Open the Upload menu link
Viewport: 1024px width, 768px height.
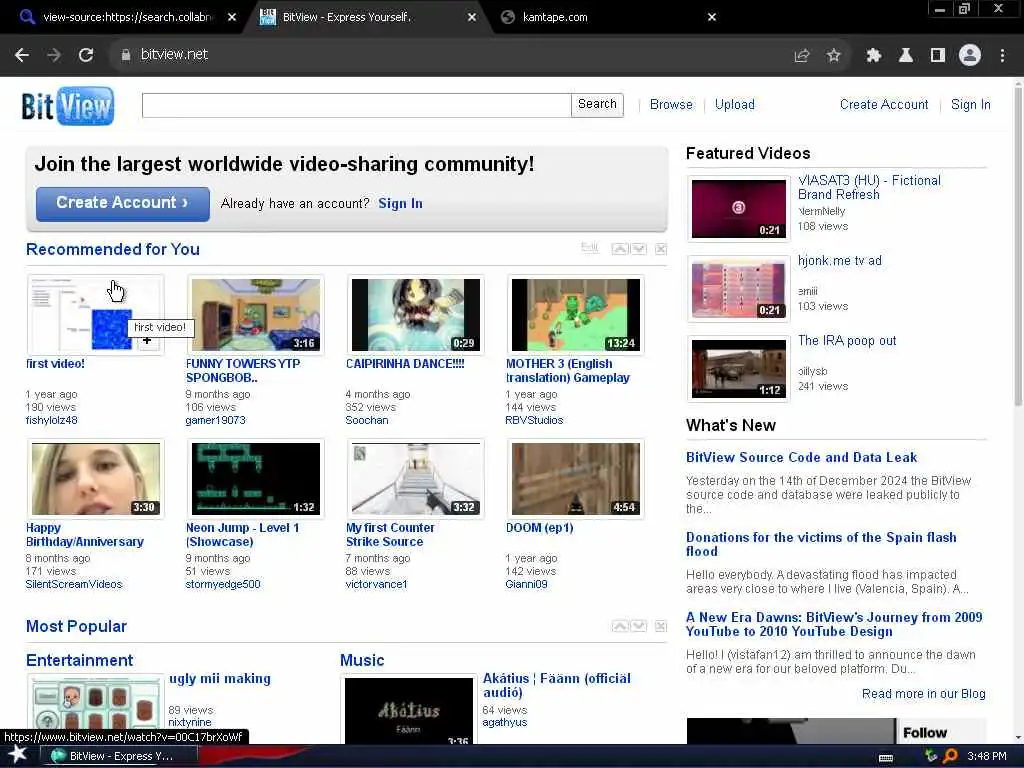coord(735,104)
